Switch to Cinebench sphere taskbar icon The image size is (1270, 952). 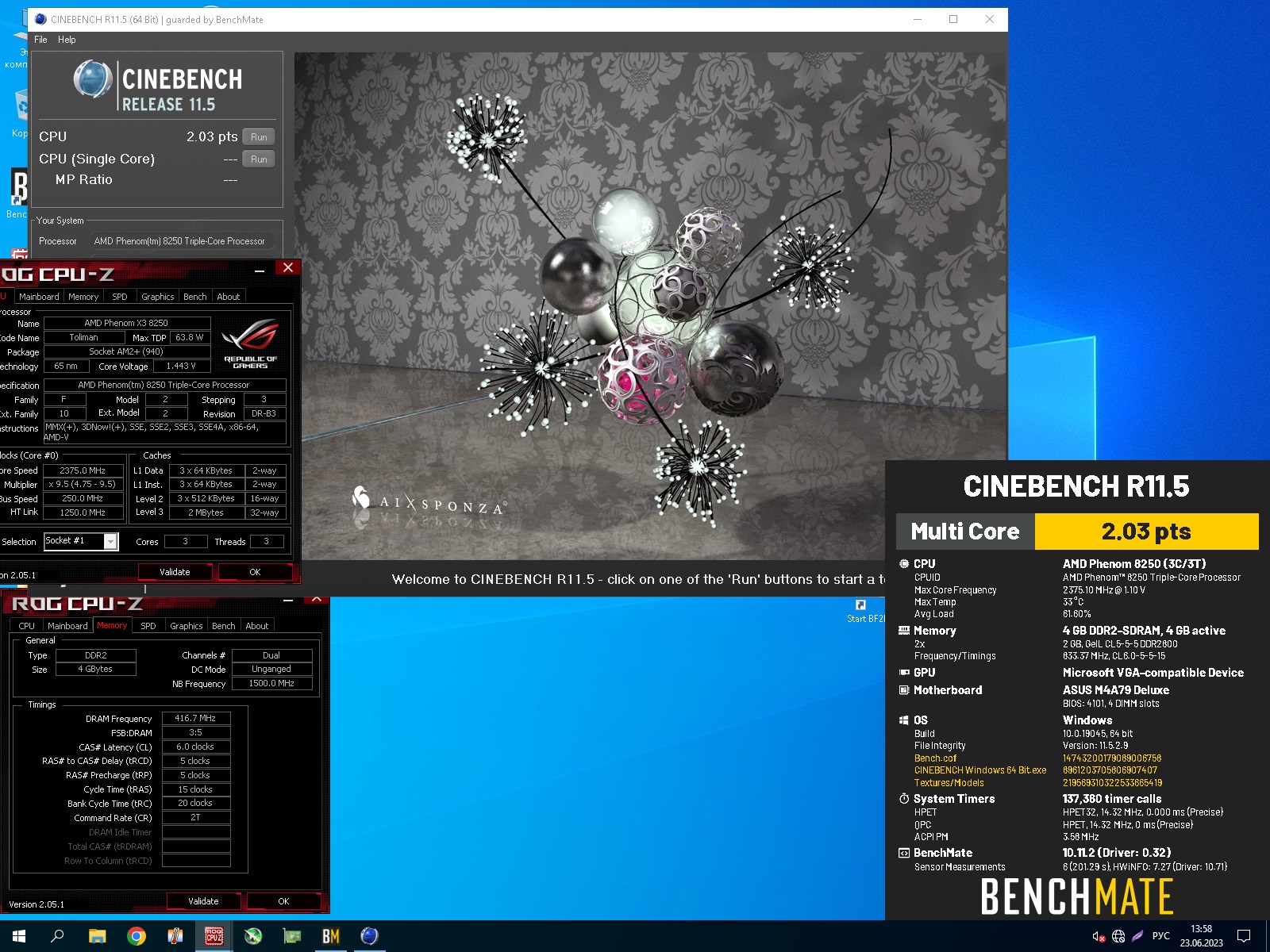pyautogui.click(x=370, y=936)
